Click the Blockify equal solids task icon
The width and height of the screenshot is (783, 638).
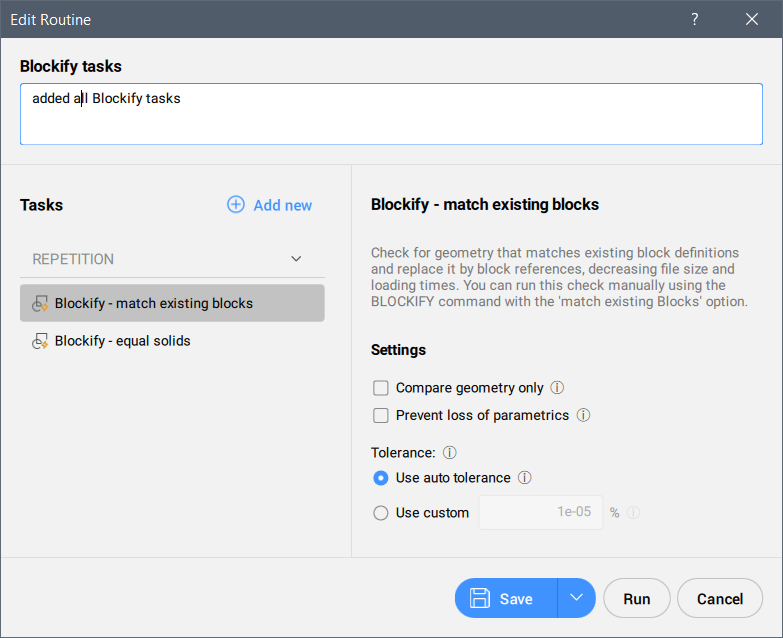41,341
